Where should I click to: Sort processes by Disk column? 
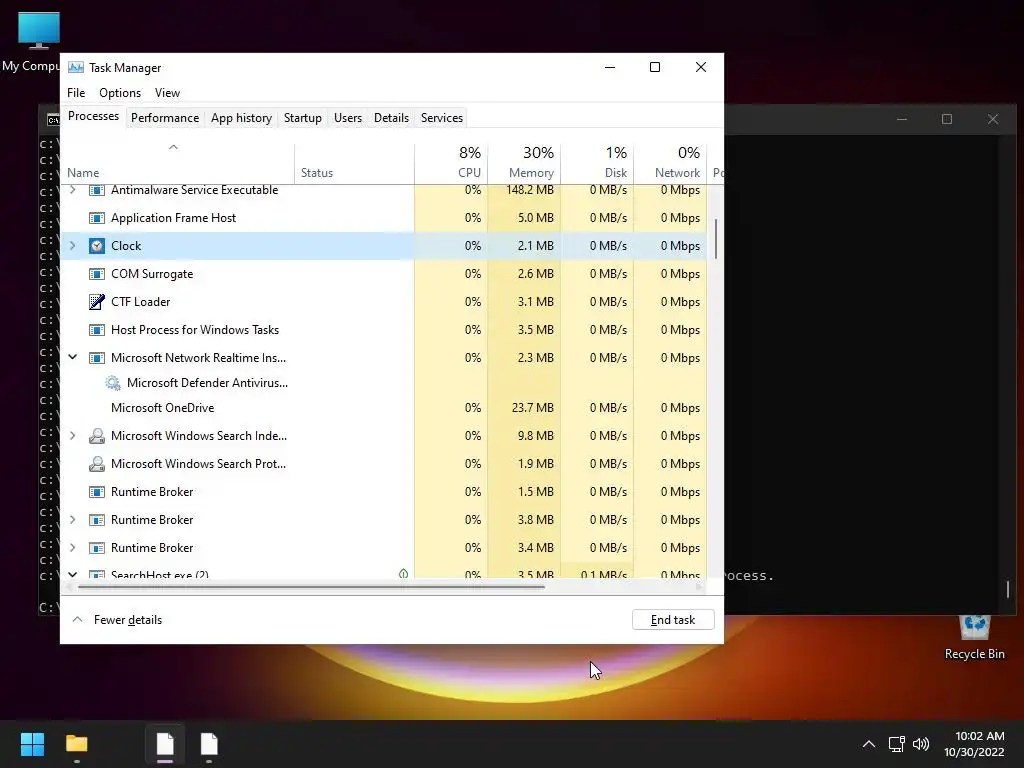tap(597, 164)
